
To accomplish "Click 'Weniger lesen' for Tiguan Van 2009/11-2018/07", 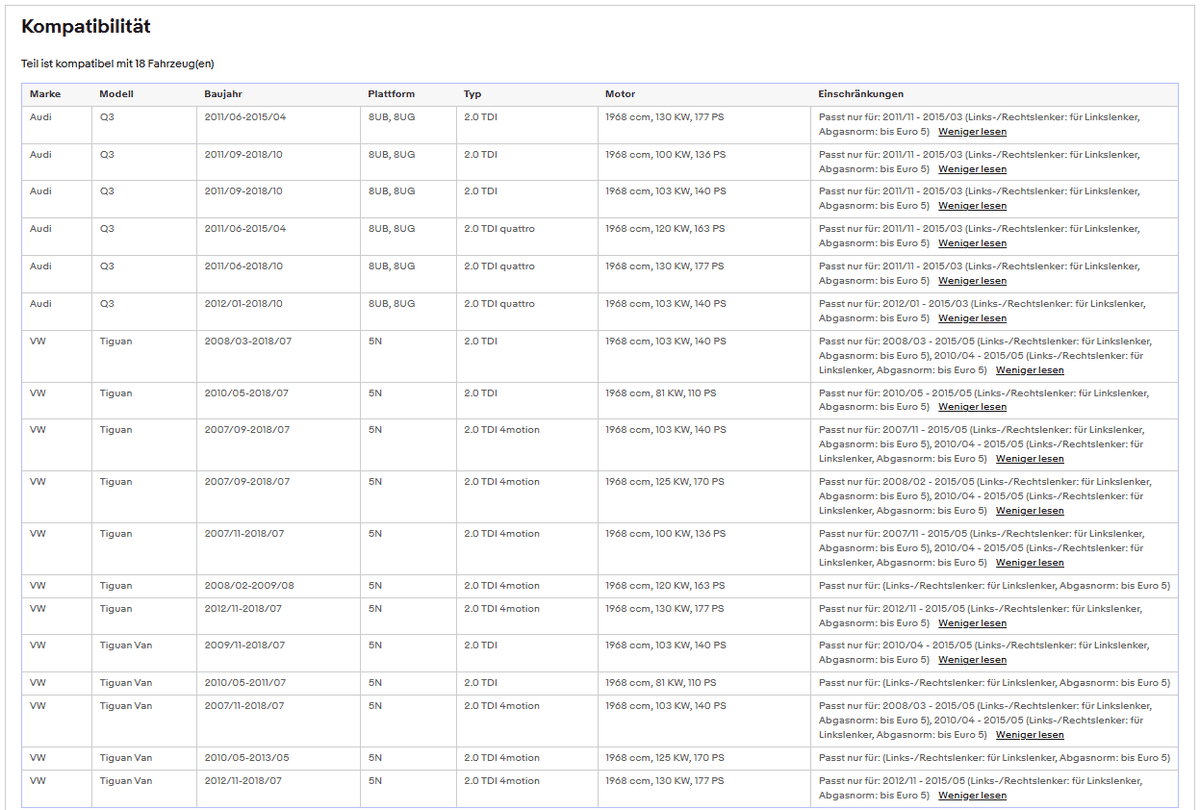I will pos(972,660).
